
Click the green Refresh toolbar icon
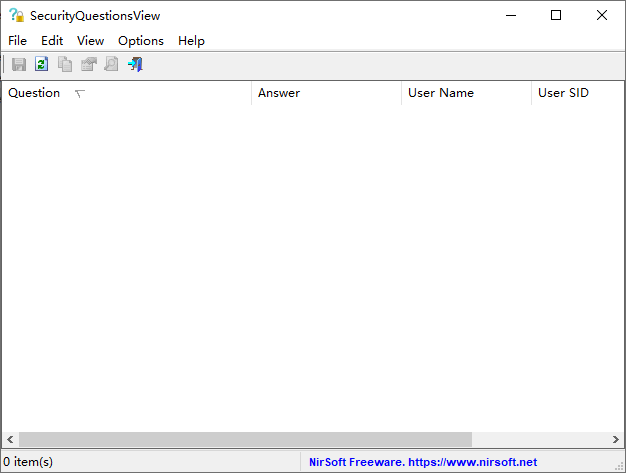pyautogui.click(x=42, y=64)
